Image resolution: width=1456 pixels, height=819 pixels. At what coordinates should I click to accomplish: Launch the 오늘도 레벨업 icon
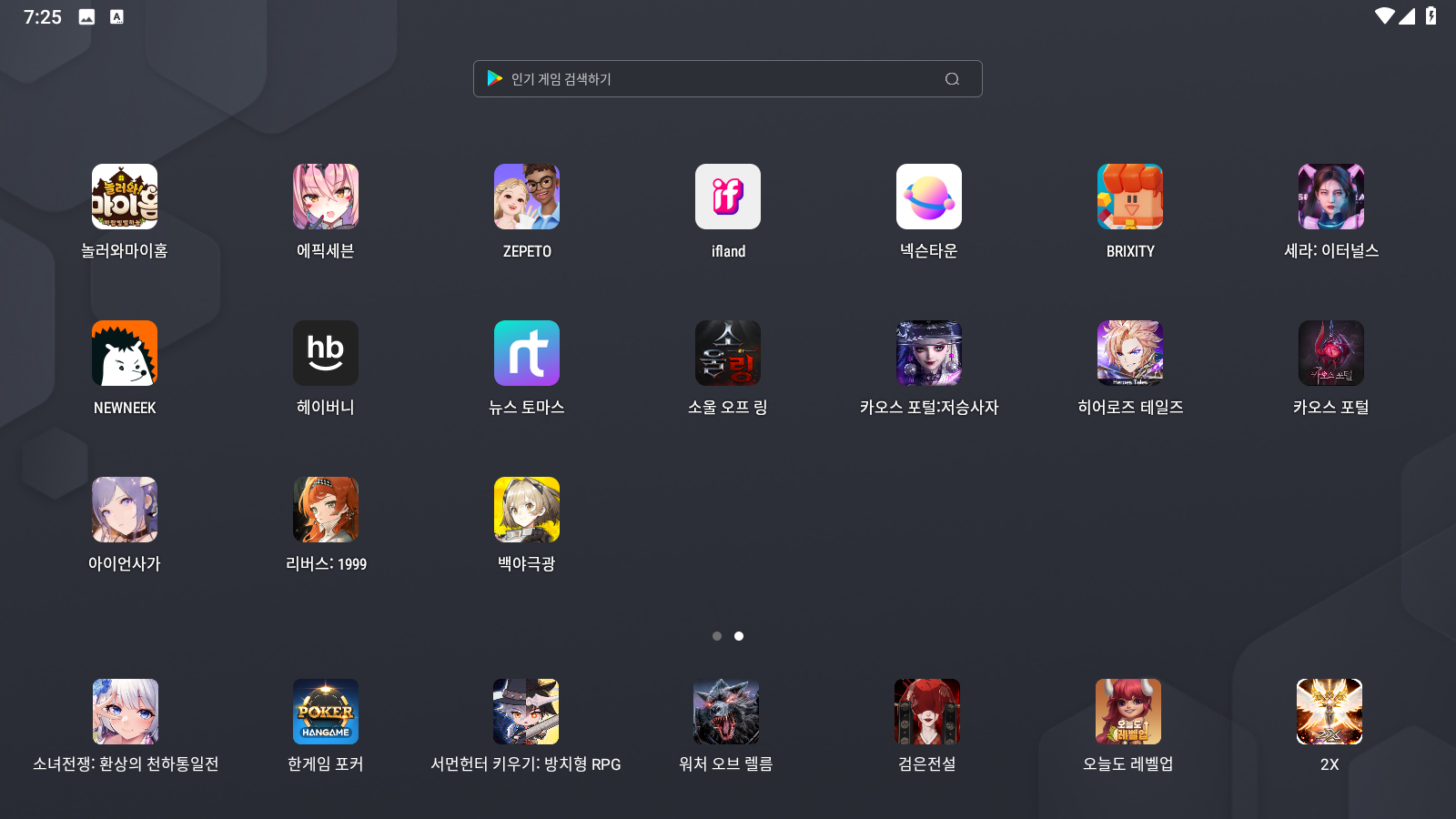[x=1128, y=712]
